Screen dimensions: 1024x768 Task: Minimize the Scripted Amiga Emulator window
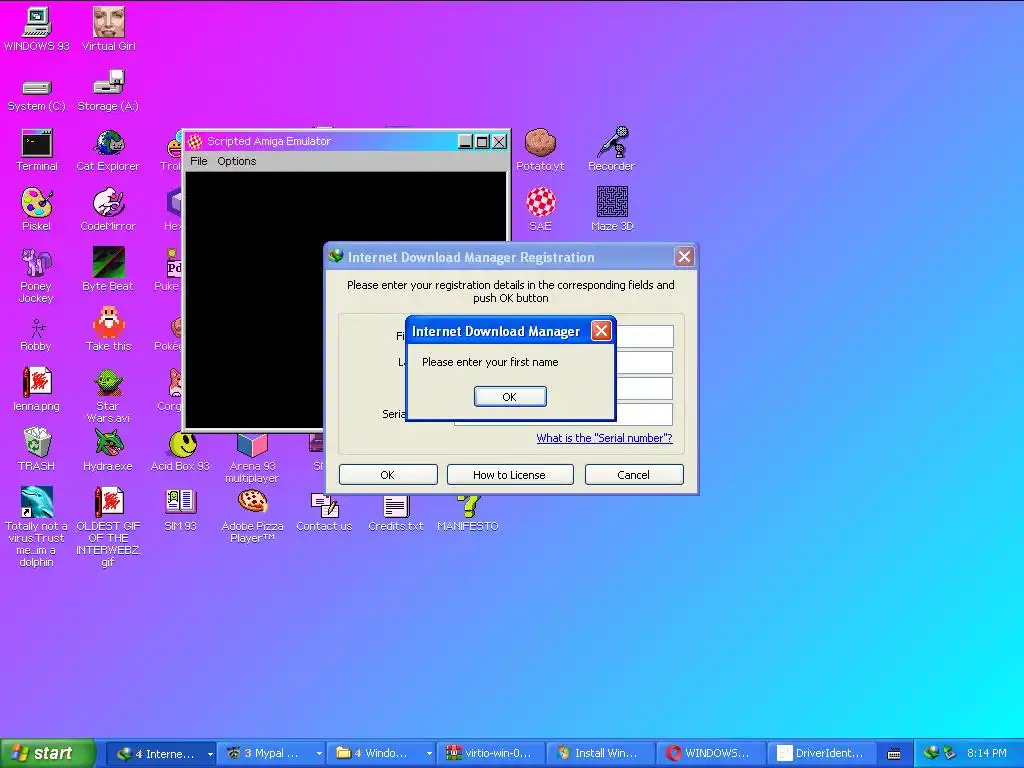point(465,141)
